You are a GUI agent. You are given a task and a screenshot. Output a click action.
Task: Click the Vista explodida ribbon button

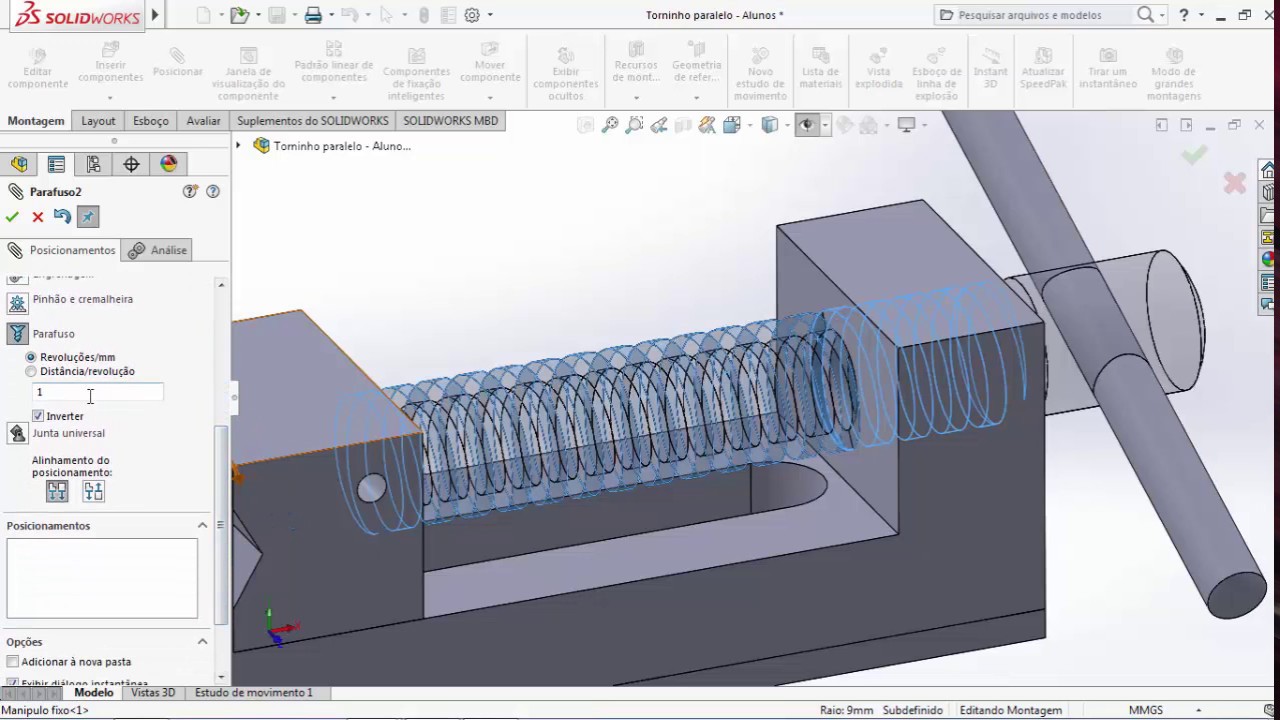click(879, 66)
